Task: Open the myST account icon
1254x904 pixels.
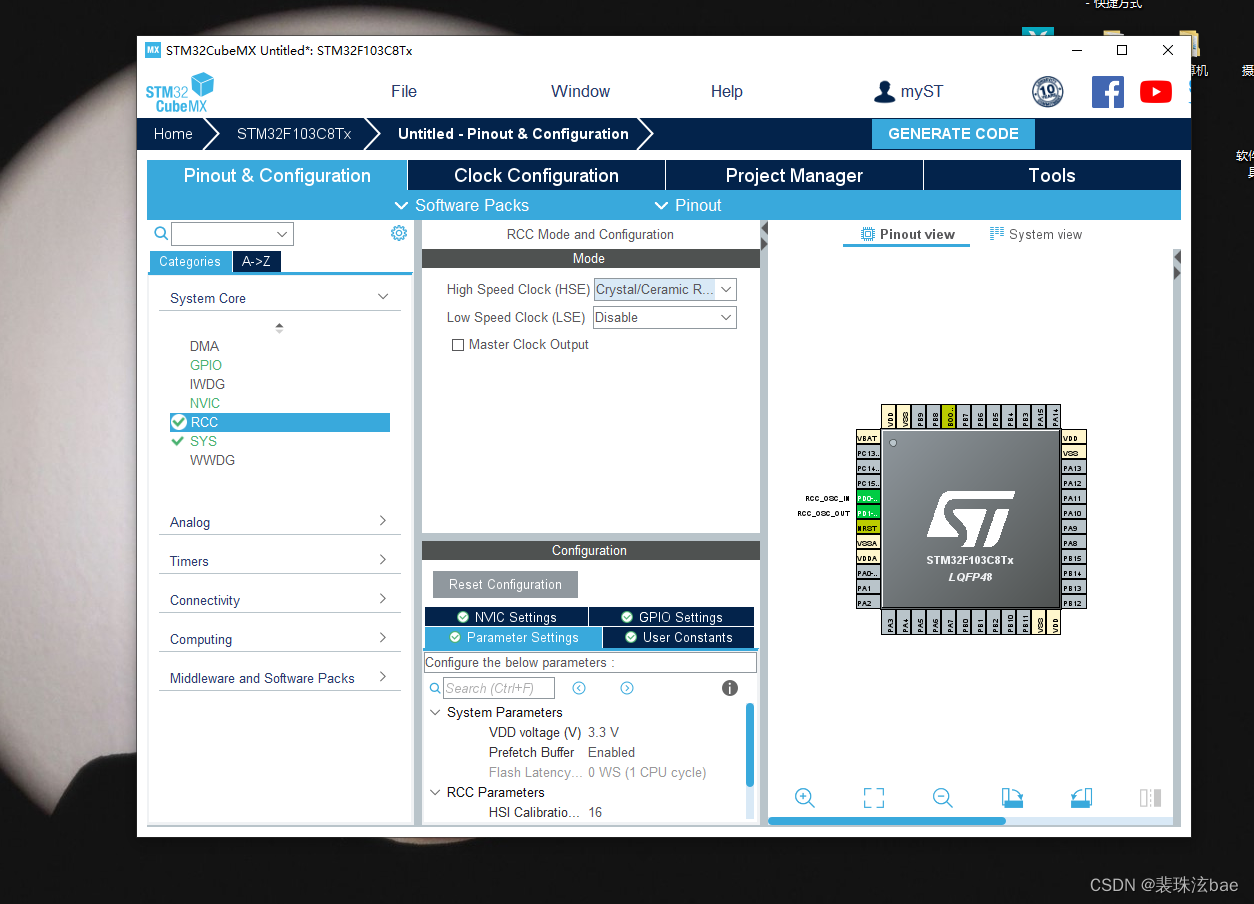Action: tap(884, 92)
